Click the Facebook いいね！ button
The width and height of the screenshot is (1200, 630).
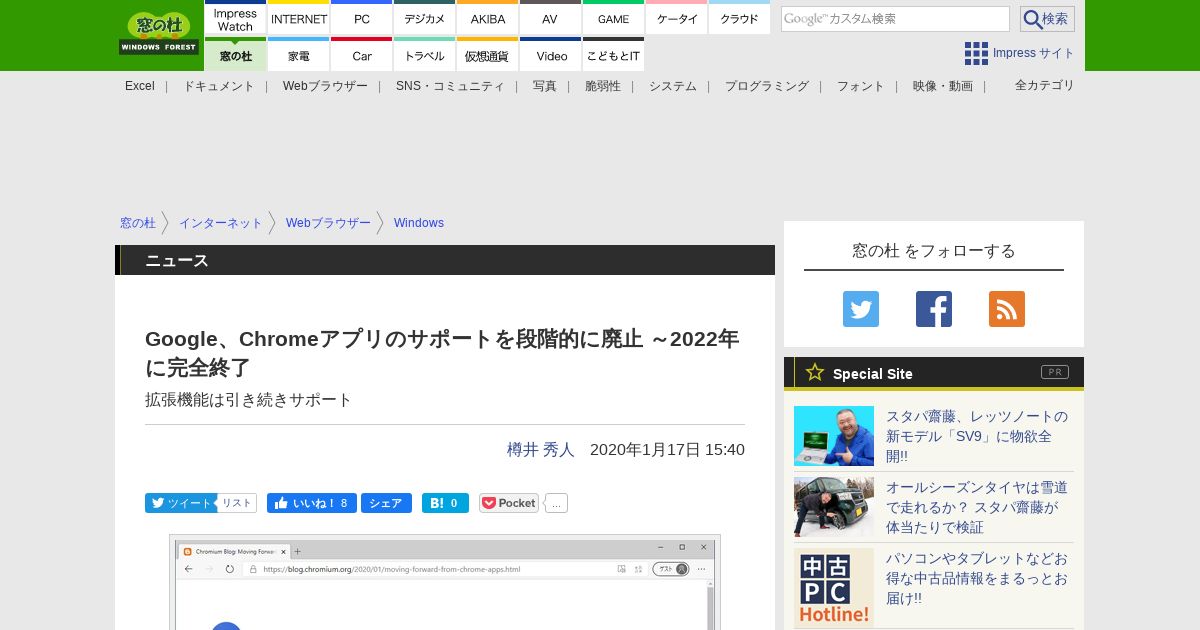(312, 503)
